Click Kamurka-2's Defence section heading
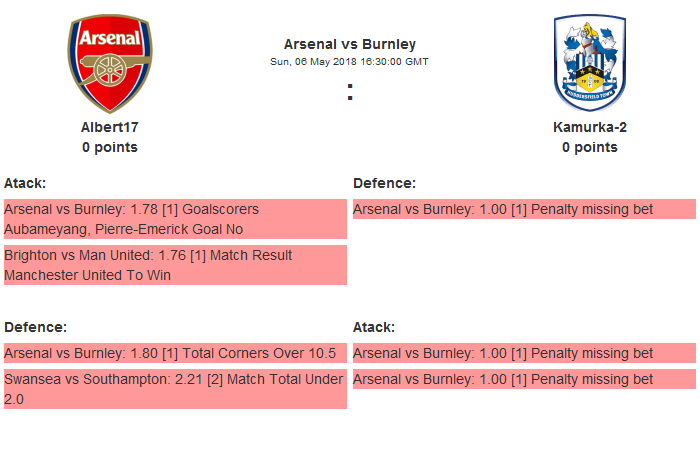 tap(385, 183)
